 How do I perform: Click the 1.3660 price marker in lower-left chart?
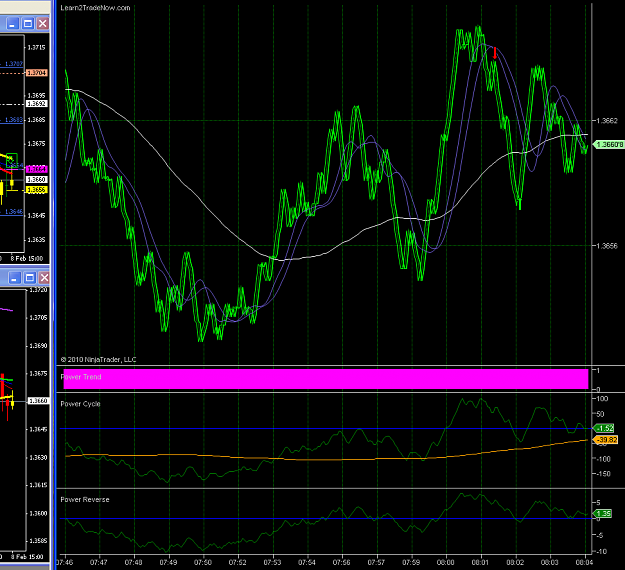click(x=39, y=401)
